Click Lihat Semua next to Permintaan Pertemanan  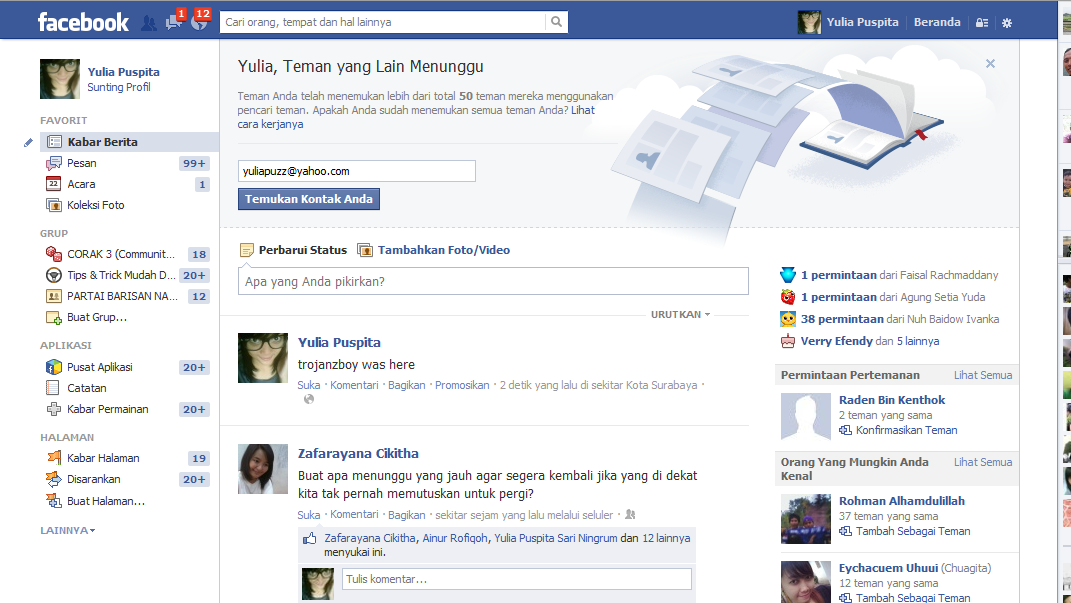983,375
